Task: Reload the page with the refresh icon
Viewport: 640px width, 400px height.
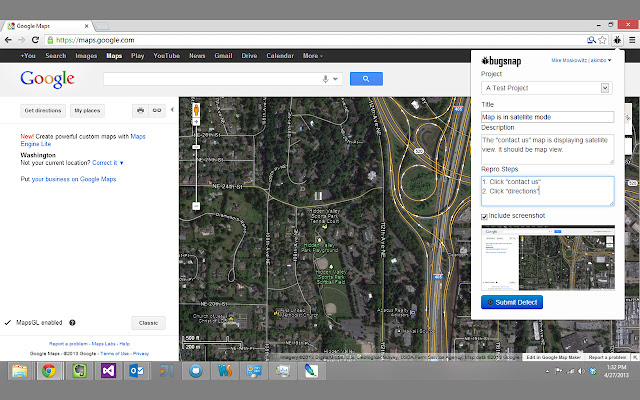Action: click(x=35, y=40)
